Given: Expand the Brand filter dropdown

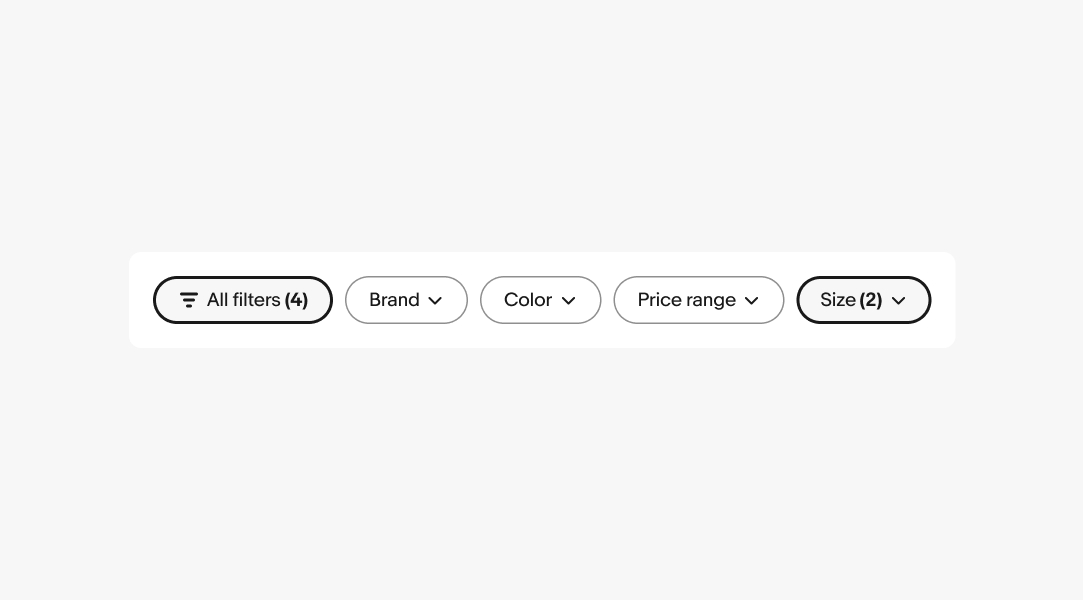Looking at the screenshot, I should click(406, 300).
